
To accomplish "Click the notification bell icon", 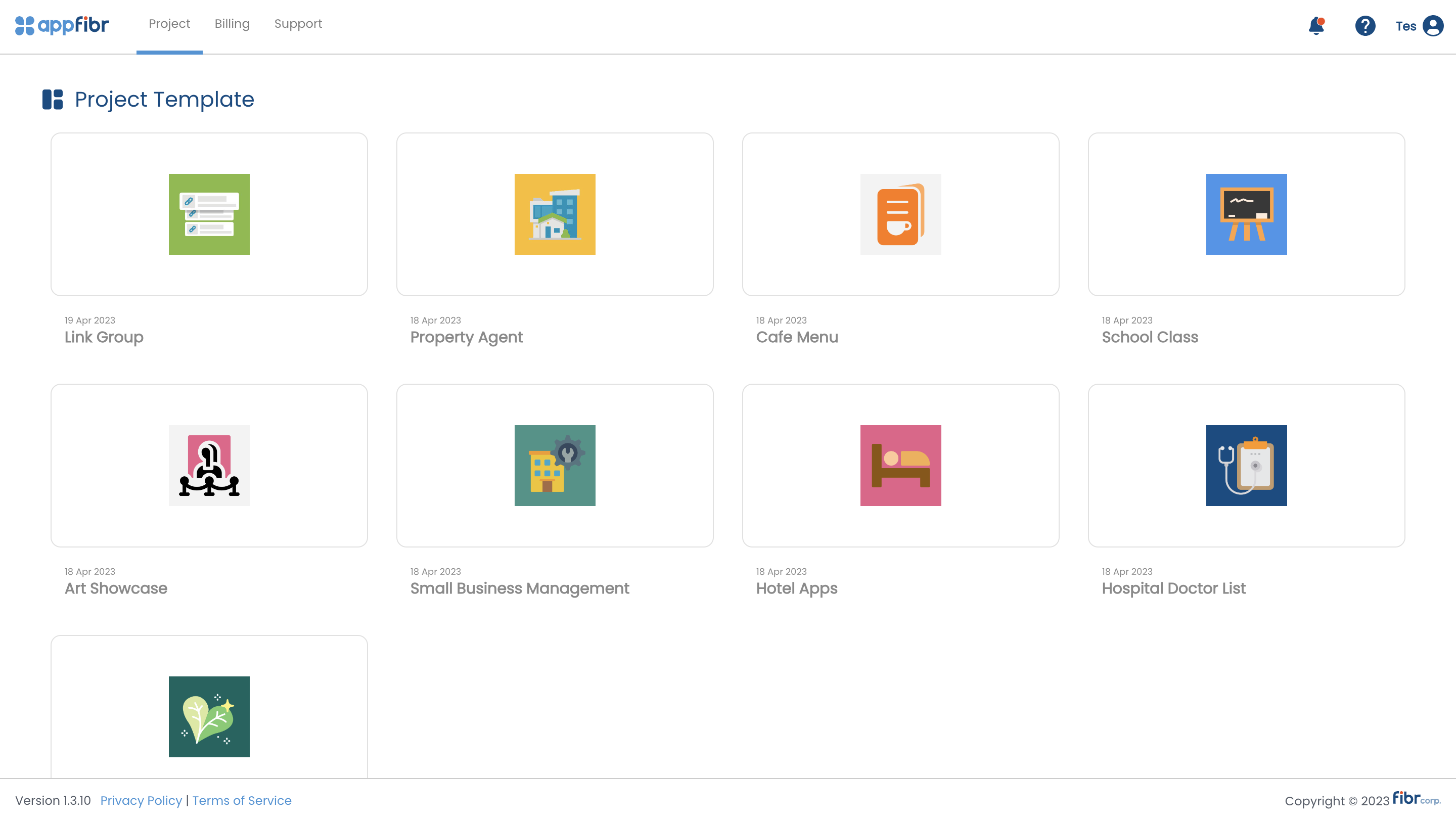I will (x=1316, y=26).
